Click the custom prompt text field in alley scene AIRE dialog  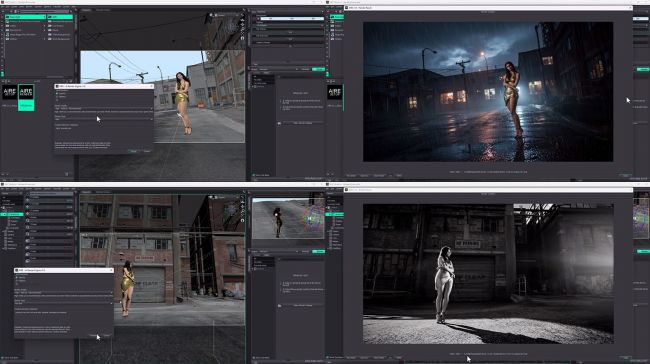(63, 318)
